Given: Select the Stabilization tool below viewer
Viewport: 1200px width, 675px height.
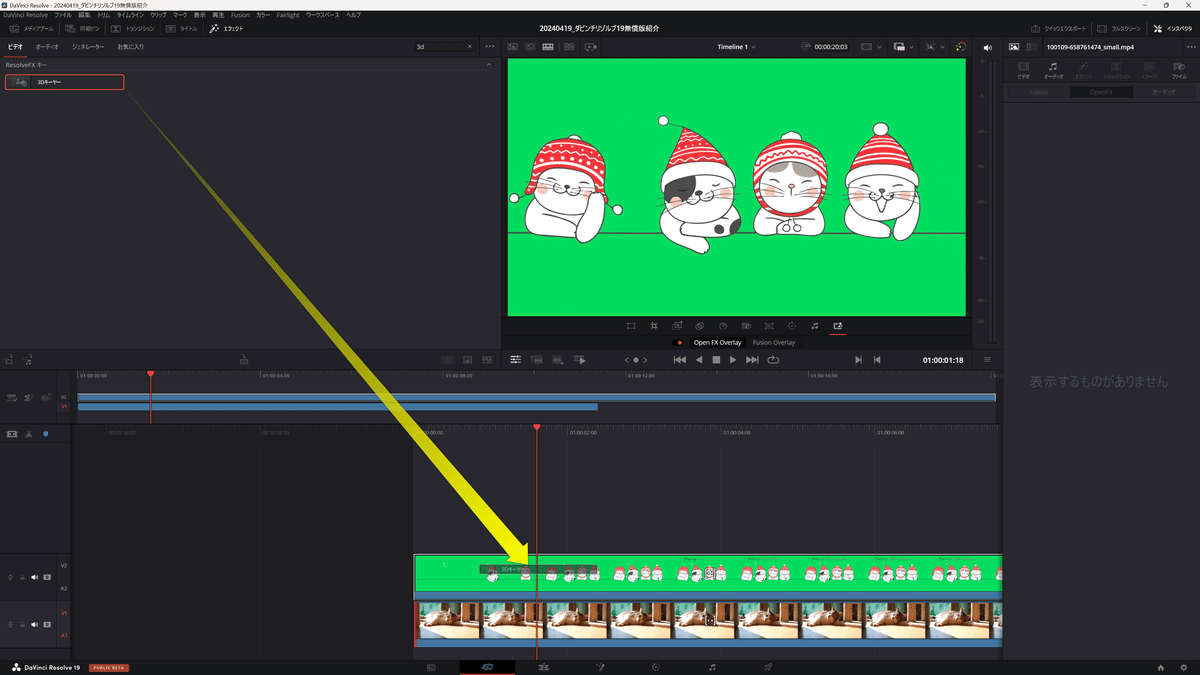Looking at the screenshot, I should [x=746, y=326].
